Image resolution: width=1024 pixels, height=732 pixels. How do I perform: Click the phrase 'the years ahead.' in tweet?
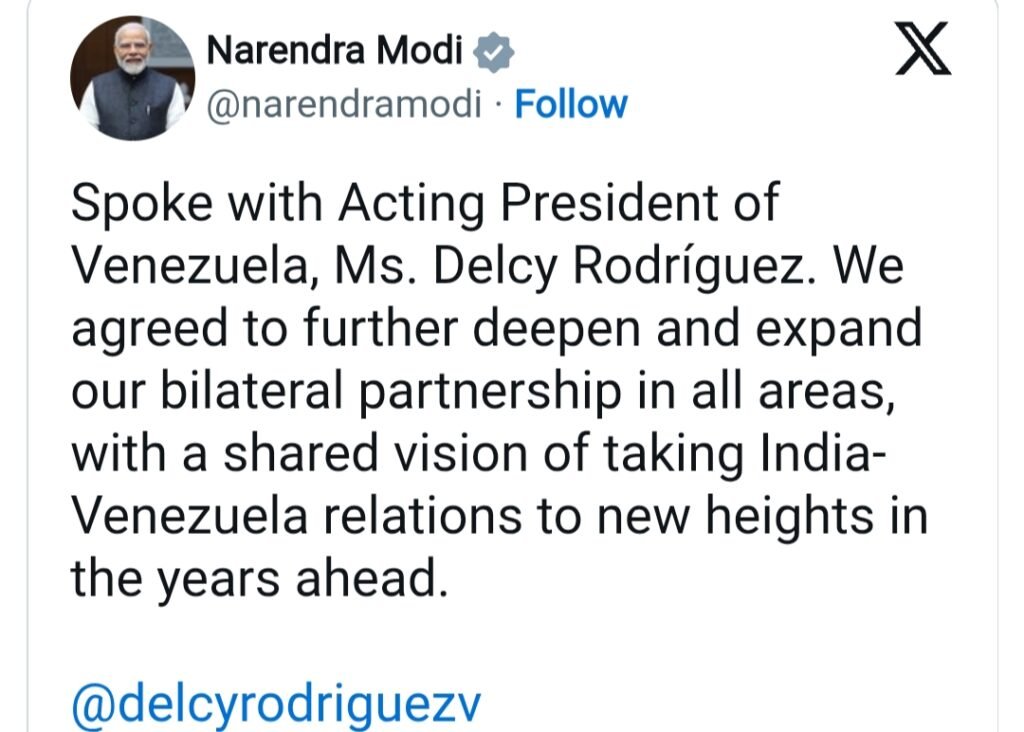(x=257, y=579)
